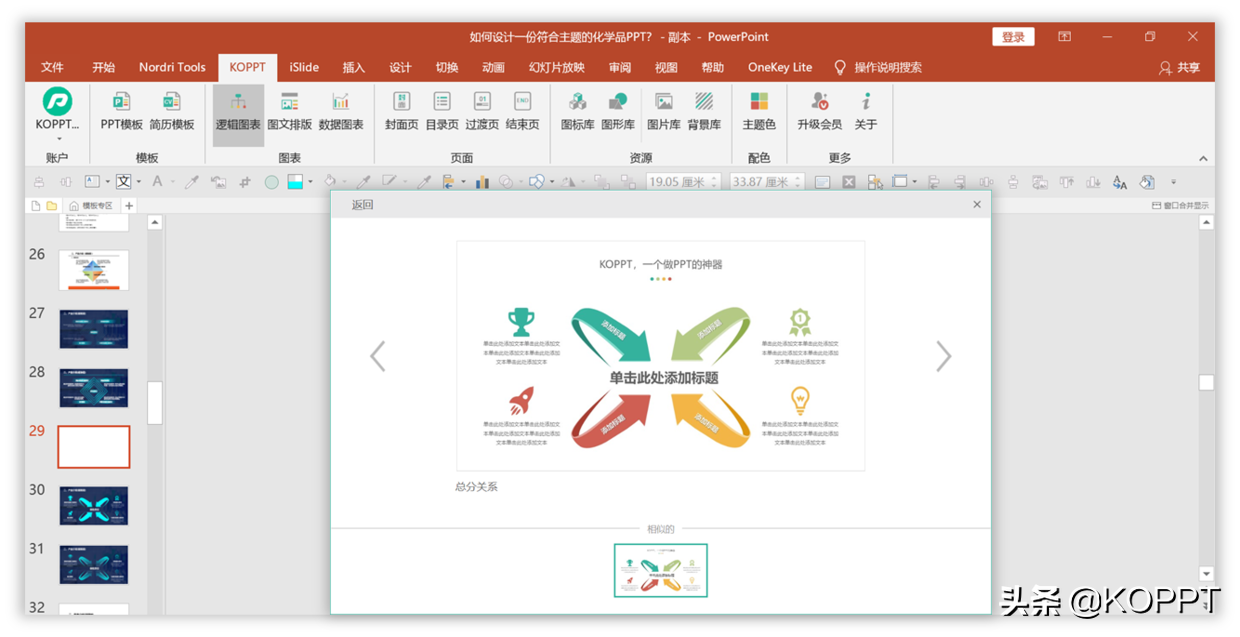Switch to the 动画 tab

pos(493,67)
